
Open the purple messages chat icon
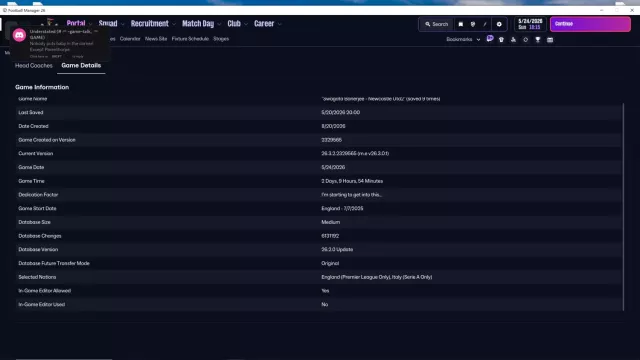[x=490, y=39]
